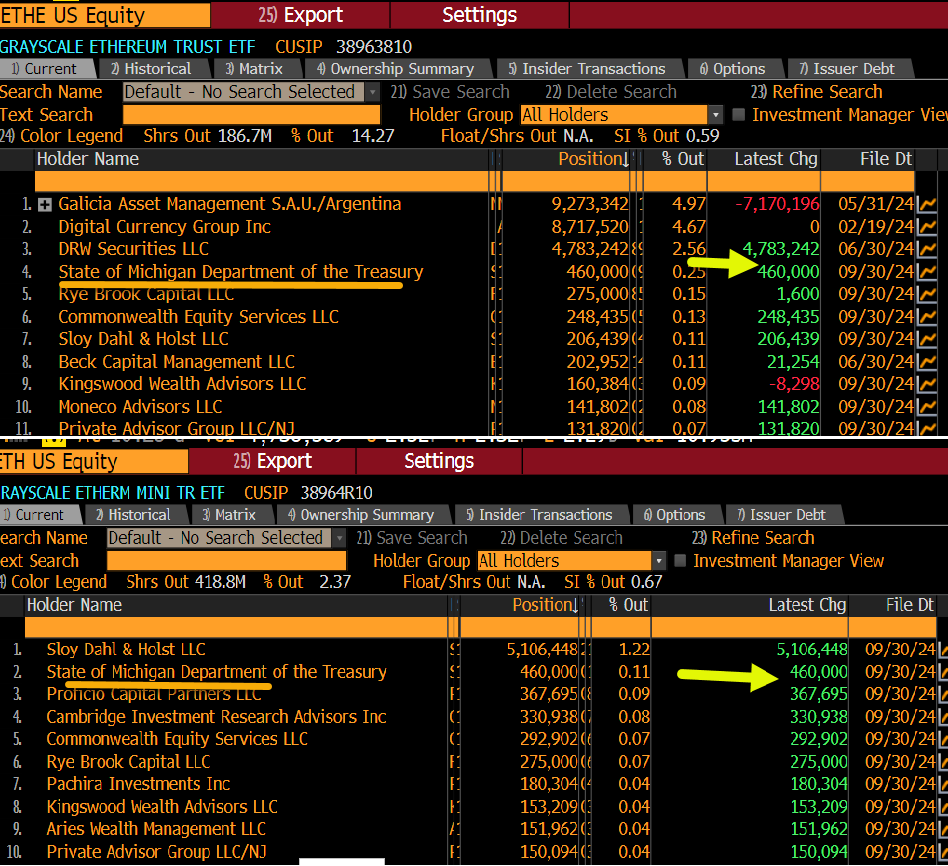
Task: Sort by Position column in ETHE table
Action: [592, 159]
